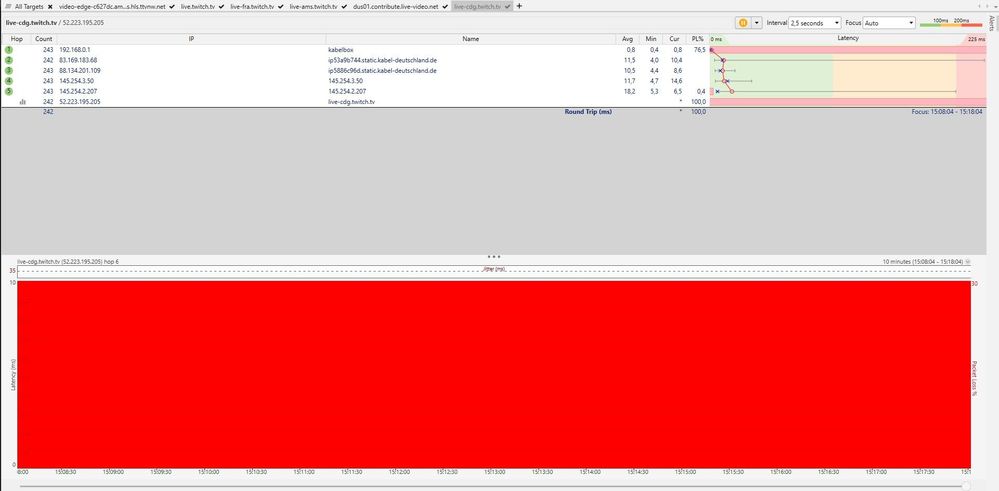Click the Name column header
Viewport: 999px width, 491px height.
470,39
